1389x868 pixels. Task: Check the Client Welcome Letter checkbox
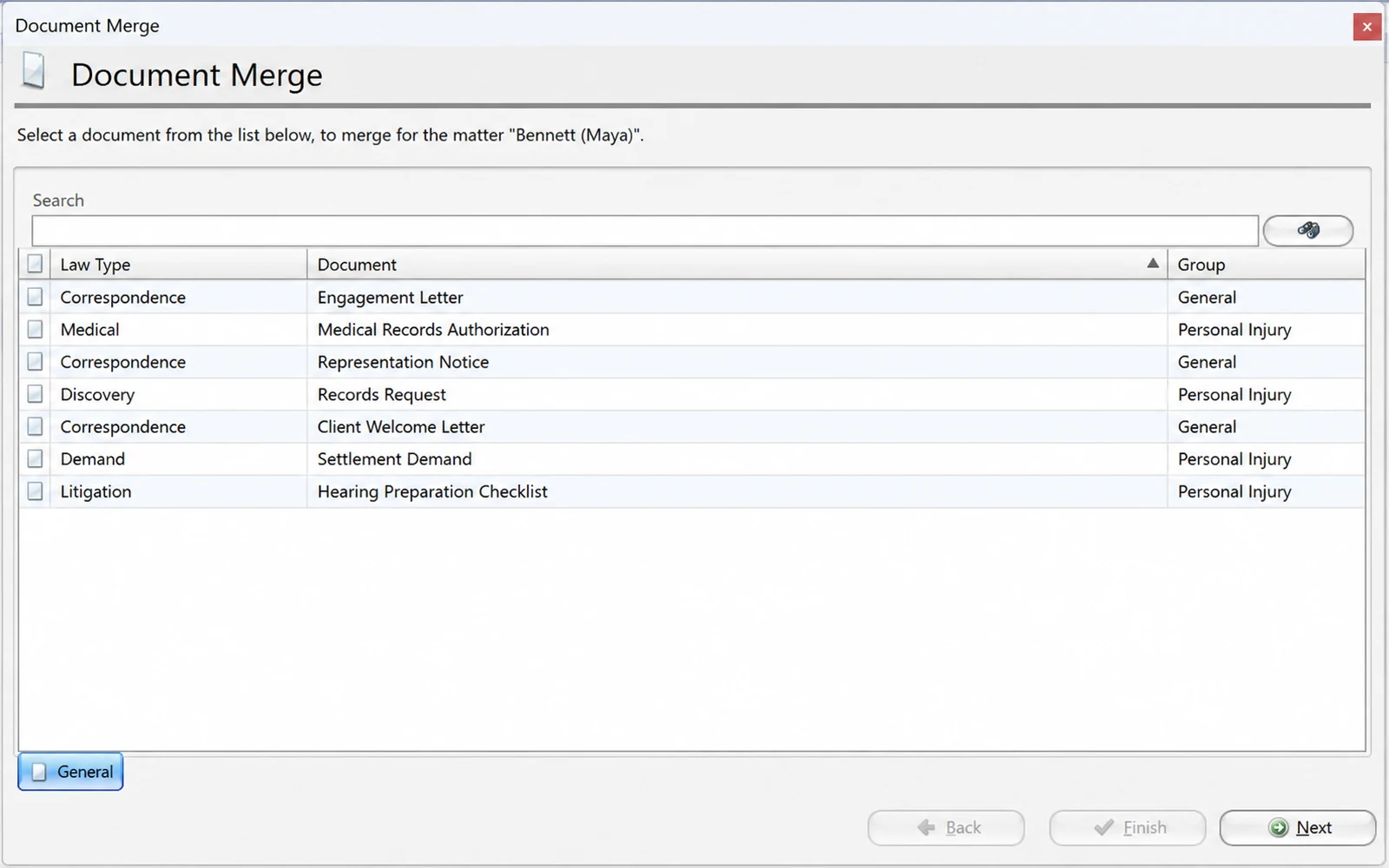pyautogui.click(x=35, y=426)
